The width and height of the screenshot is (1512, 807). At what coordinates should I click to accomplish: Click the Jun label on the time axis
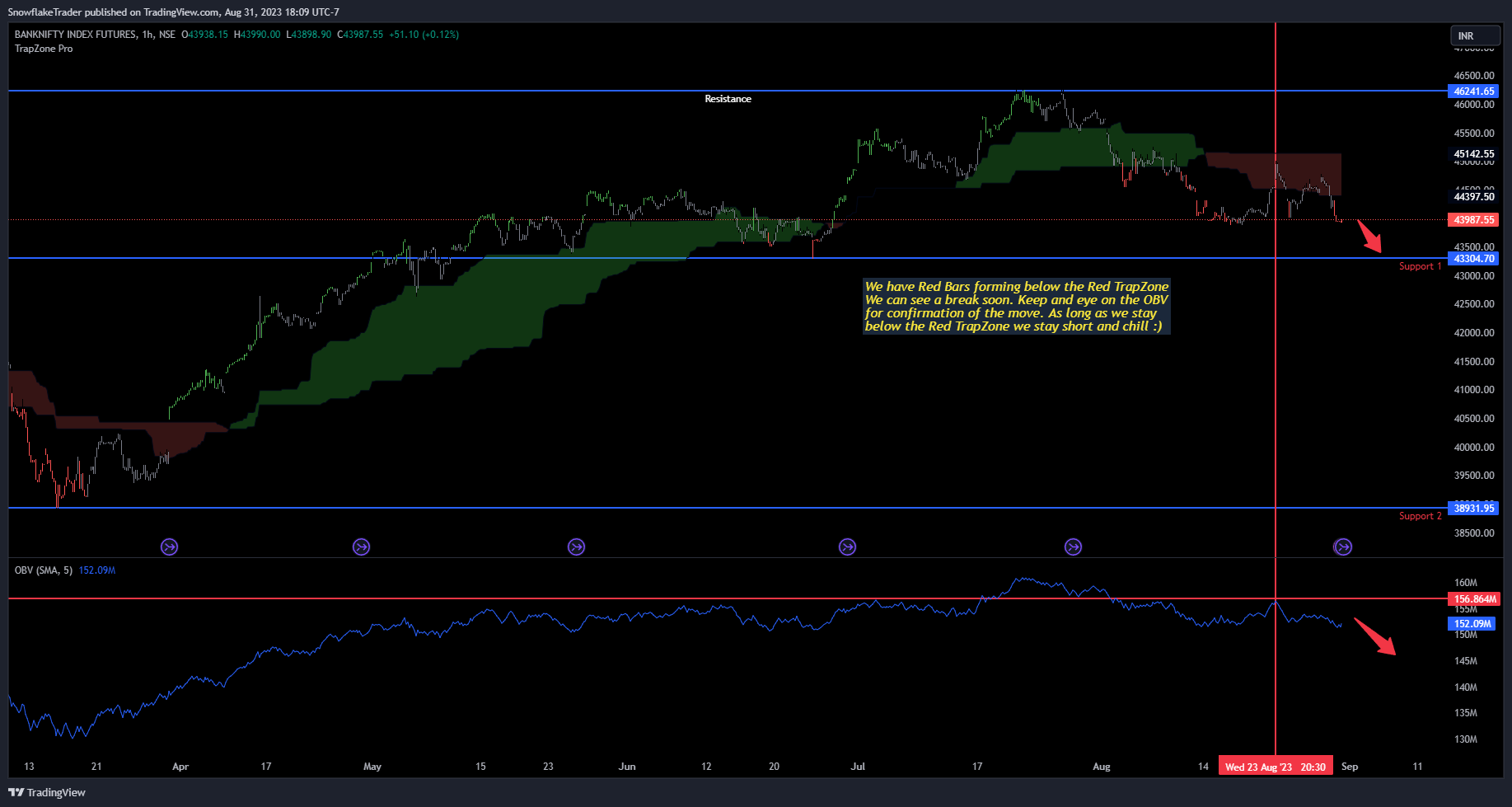(627, 767)
